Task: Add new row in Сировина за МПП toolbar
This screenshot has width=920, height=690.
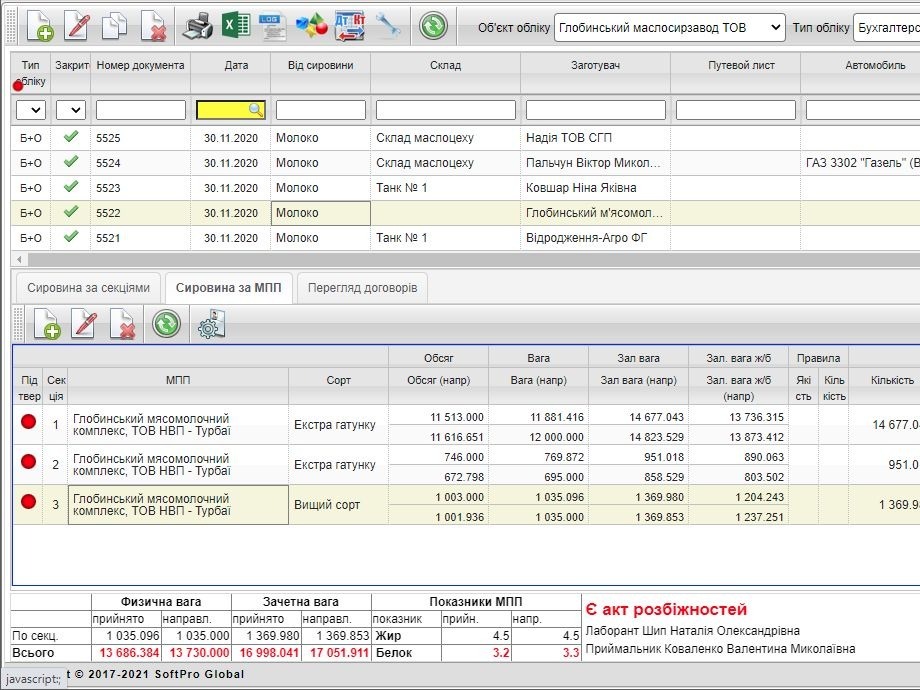Action: (47, 324)
